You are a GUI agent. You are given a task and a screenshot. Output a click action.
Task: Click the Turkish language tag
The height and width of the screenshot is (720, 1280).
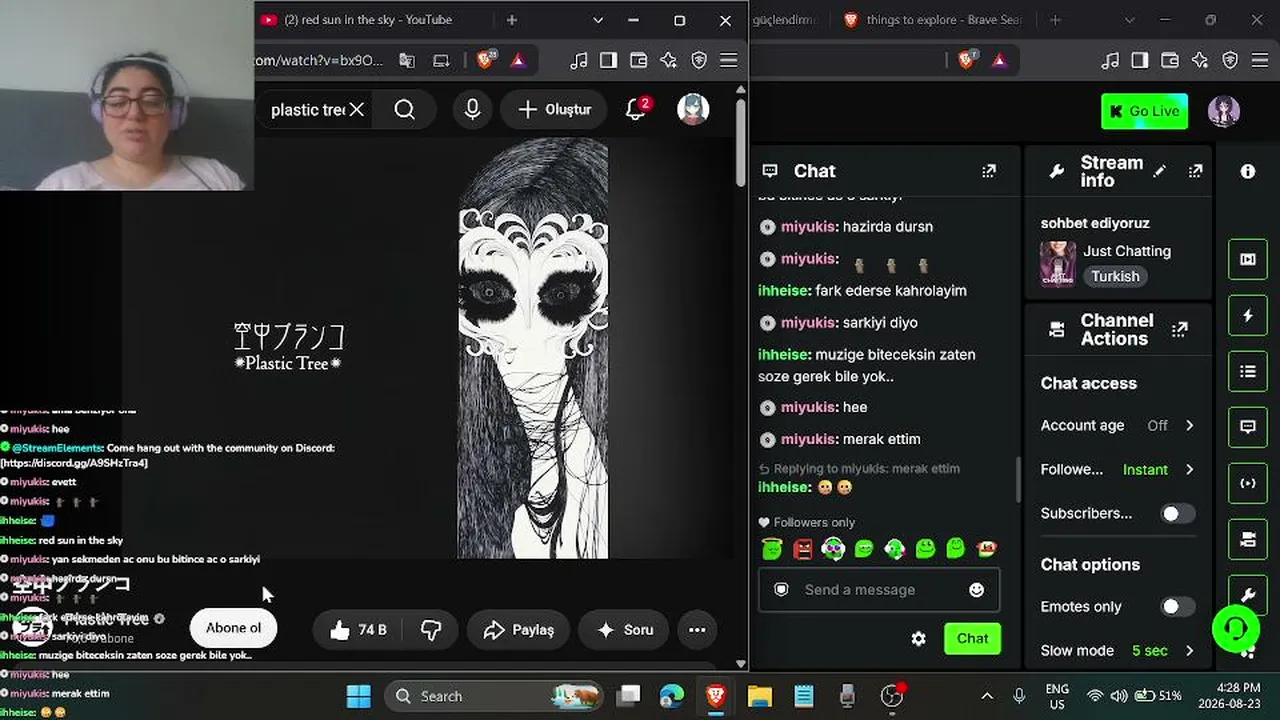[x=1115, y=276]
